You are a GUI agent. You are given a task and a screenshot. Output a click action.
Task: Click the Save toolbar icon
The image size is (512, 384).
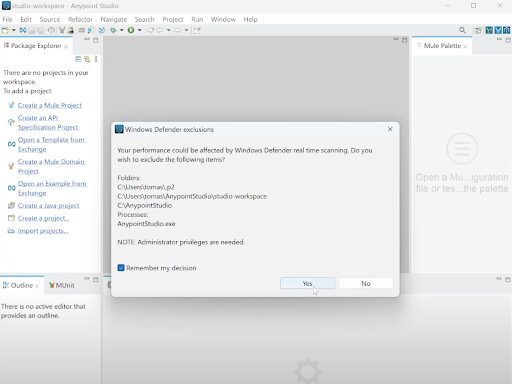[32, 30]
